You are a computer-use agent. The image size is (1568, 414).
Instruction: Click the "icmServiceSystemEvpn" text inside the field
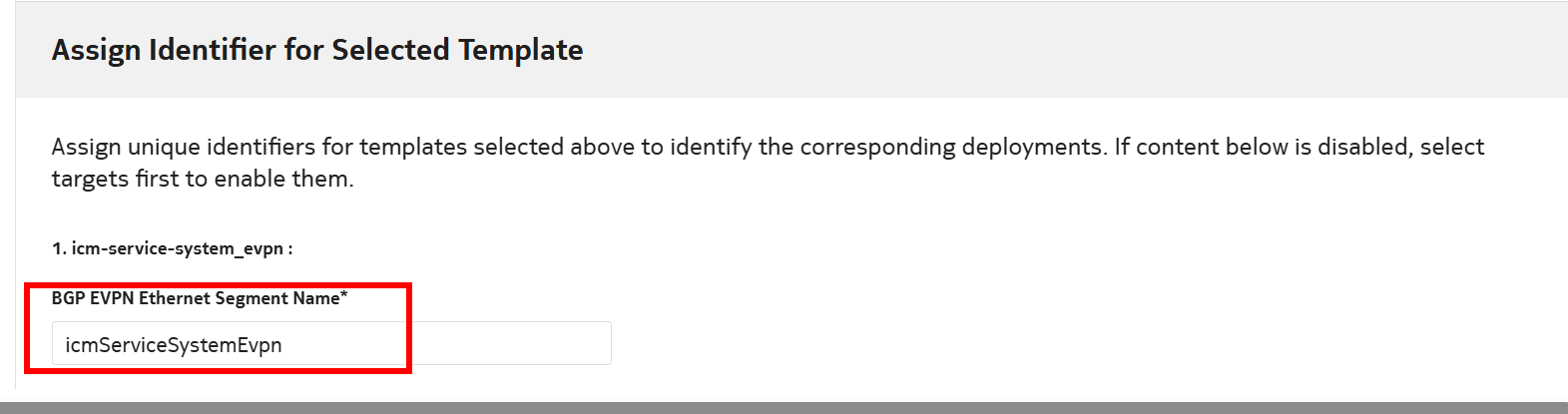point(174,345)
